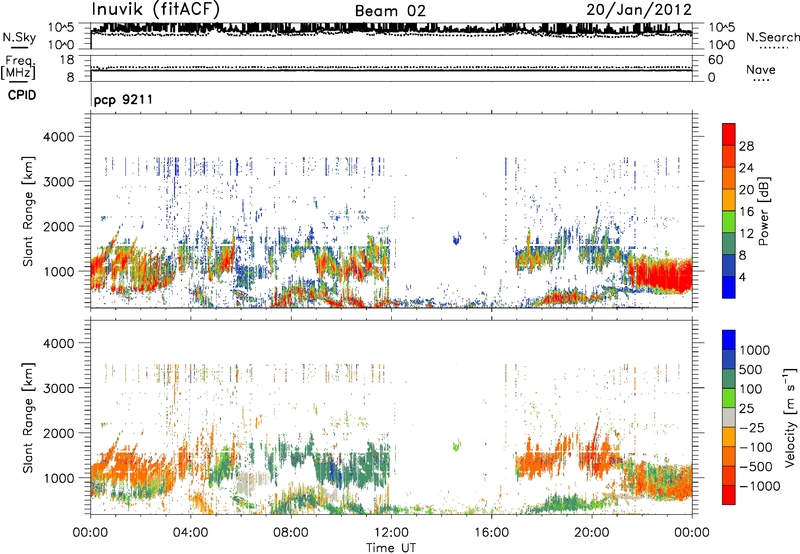The width and height of the screenshot is (800, 554).
Task: Click the '500' velocity scale value
Action: [751, 369]
